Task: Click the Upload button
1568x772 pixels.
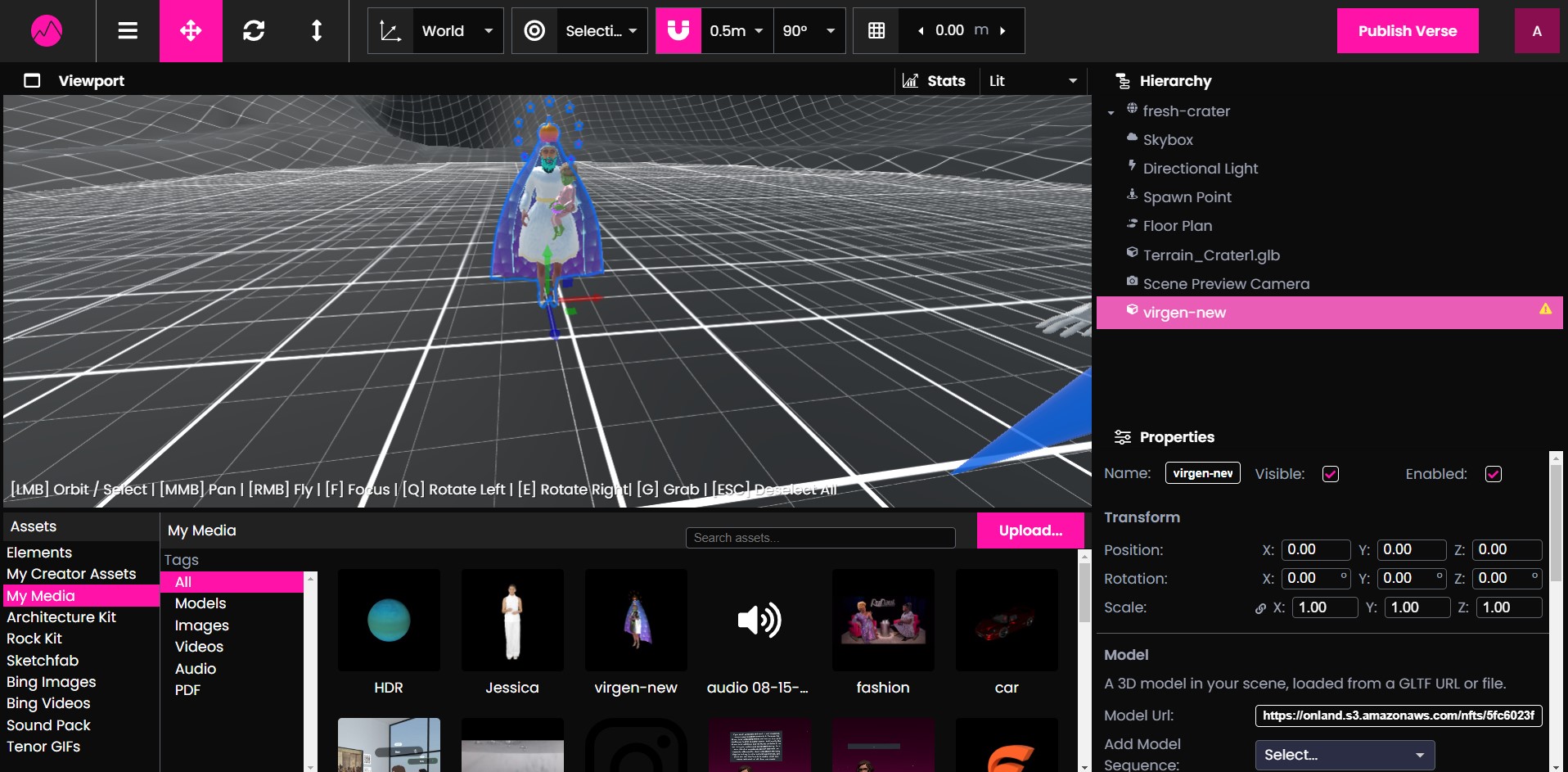Action: click(x=1030, y=530)
